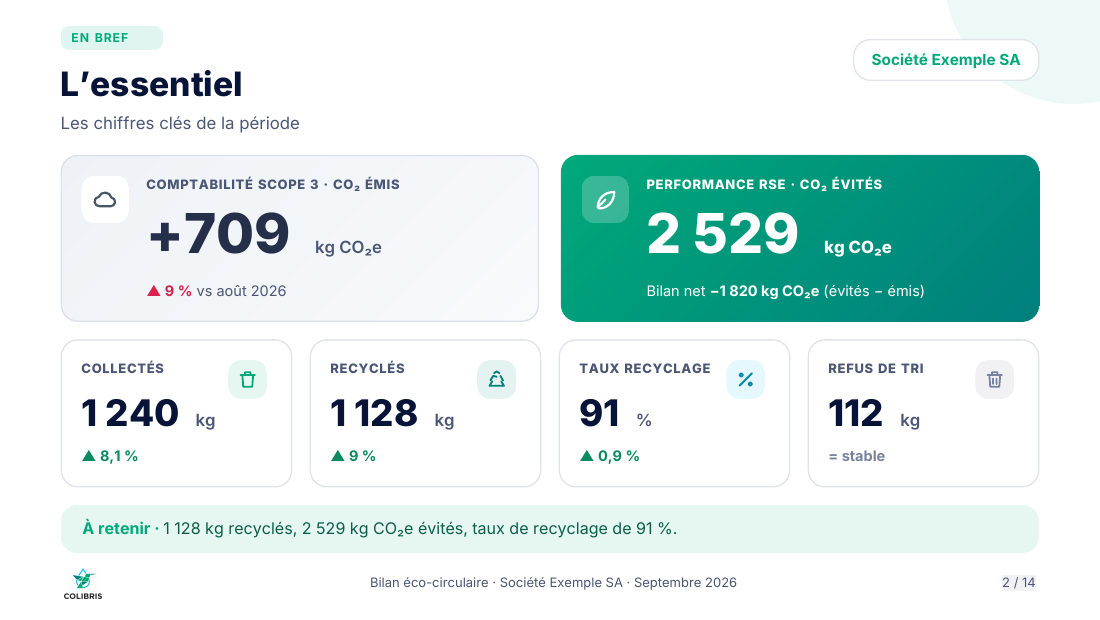
Task: Click the 1 240 kg collected value
Action: pyautogui.click(x=148, y=413)
